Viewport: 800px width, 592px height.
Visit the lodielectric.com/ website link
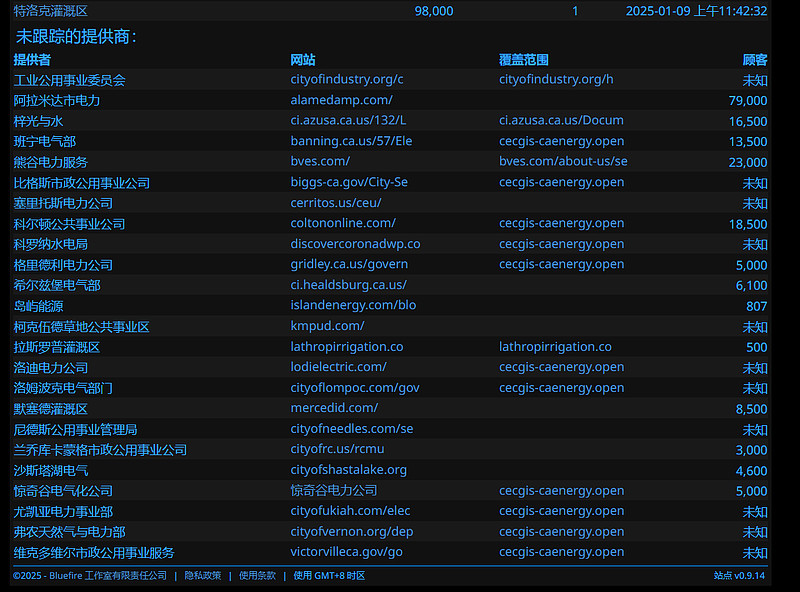pos(339,367)
